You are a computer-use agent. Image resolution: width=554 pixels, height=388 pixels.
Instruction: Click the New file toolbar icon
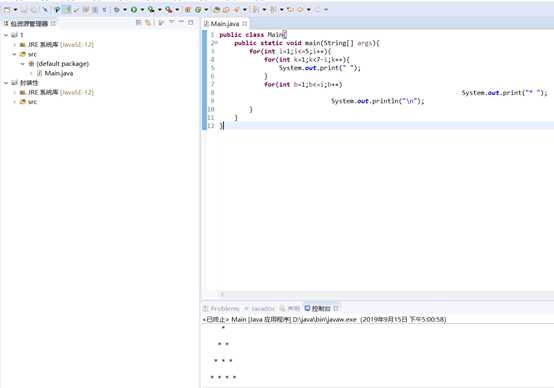[7, 10]
